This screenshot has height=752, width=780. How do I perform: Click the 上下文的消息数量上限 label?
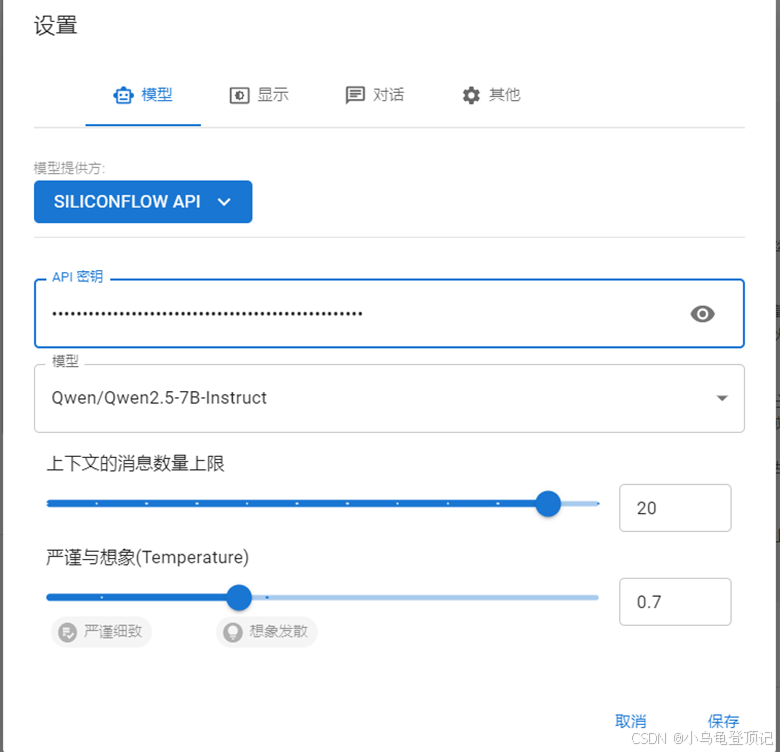[135, 464]
